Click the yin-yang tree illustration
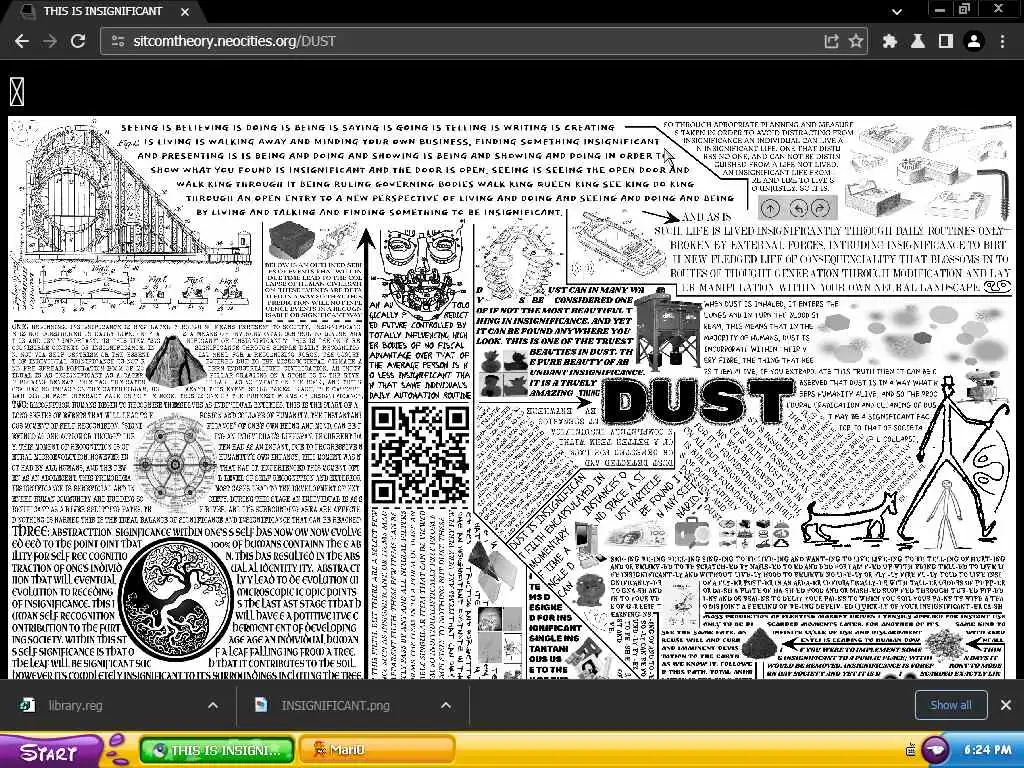 click(x=175, y=599)
